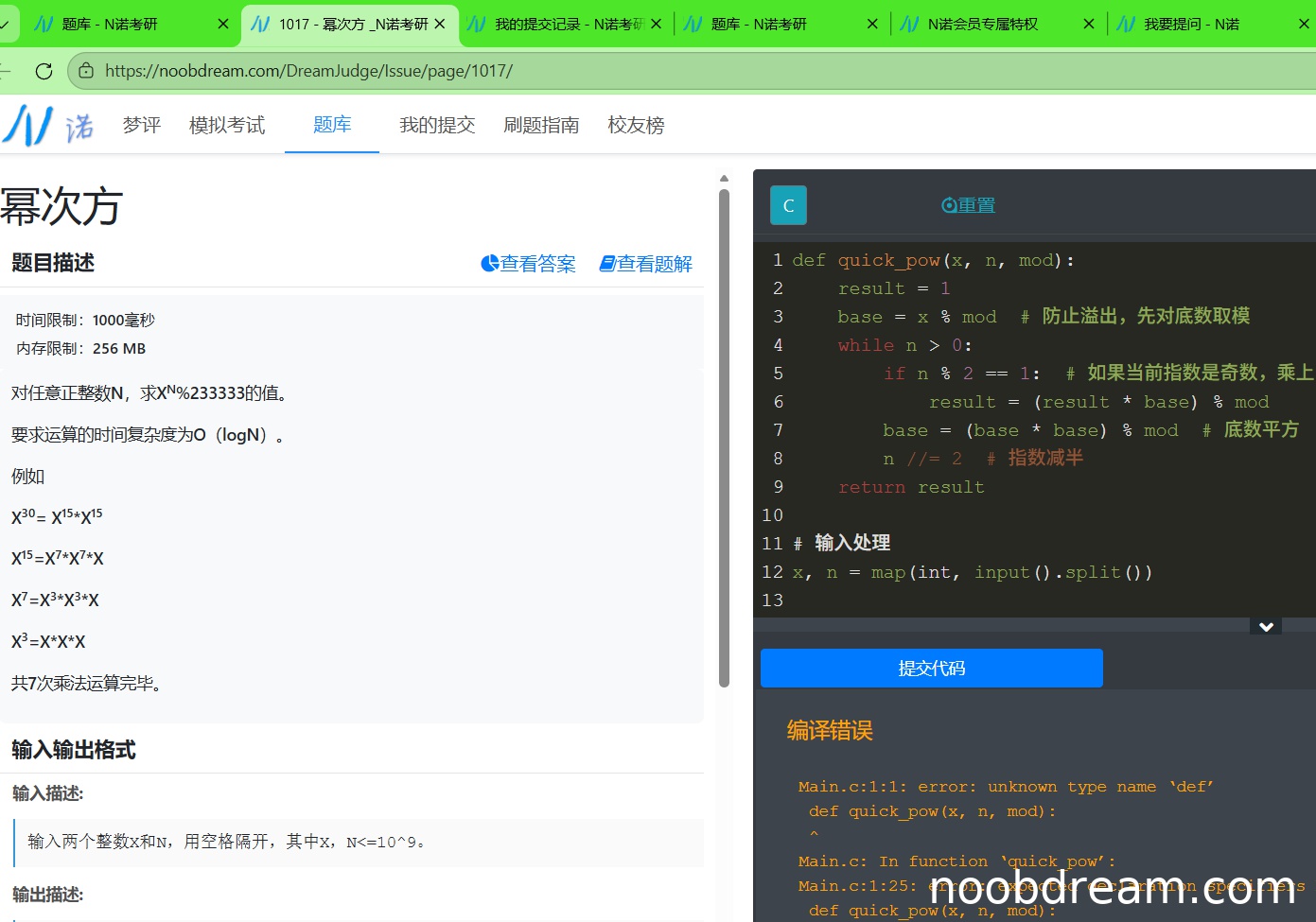1316x922 pixels.
Task: Select the C language button
Action: pos(788,205)
